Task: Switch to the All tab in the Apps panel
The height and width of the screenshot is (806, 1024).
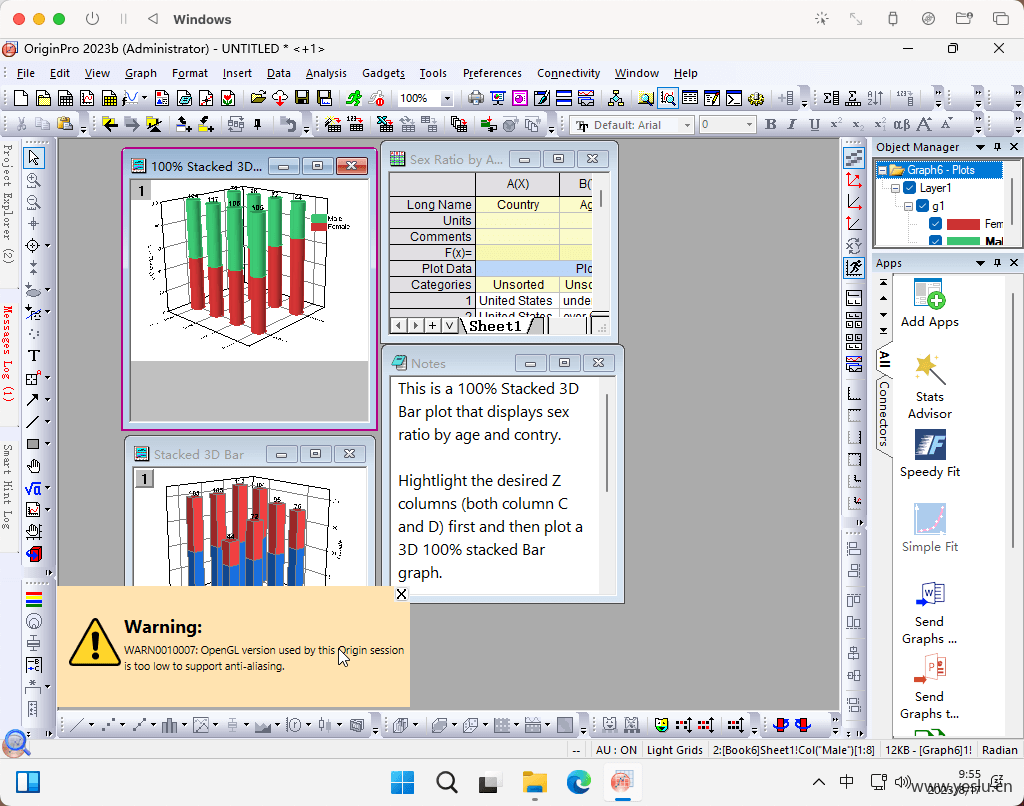Action: [x=884, y=359]
